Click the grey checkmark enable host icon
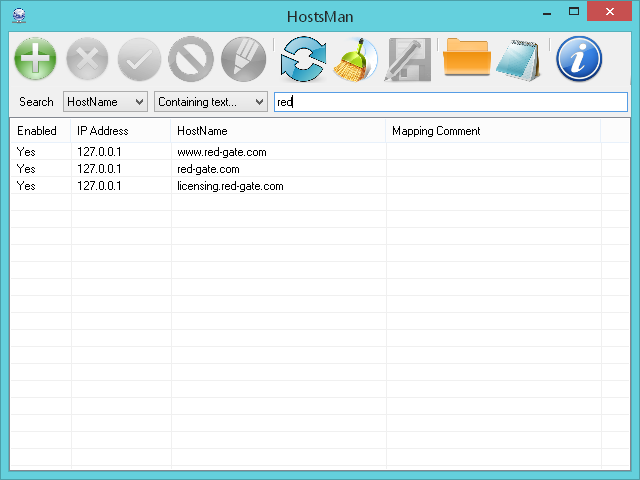Viewport: 640px width, 480px height. pyautogui.click(x=139, y=59)
